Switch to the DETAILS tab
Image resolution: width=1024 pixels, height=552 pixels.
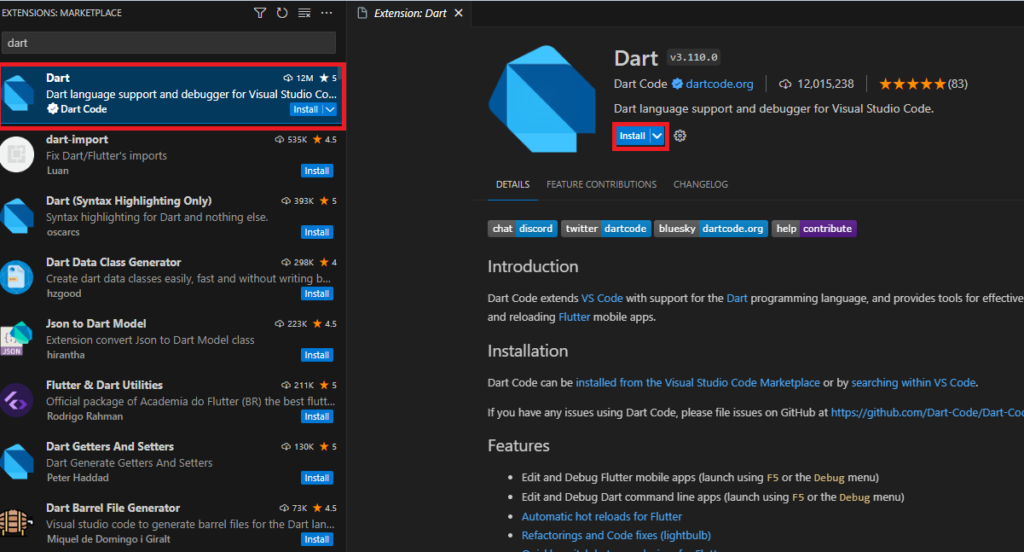pyautogui.click(x=513, y=184)
